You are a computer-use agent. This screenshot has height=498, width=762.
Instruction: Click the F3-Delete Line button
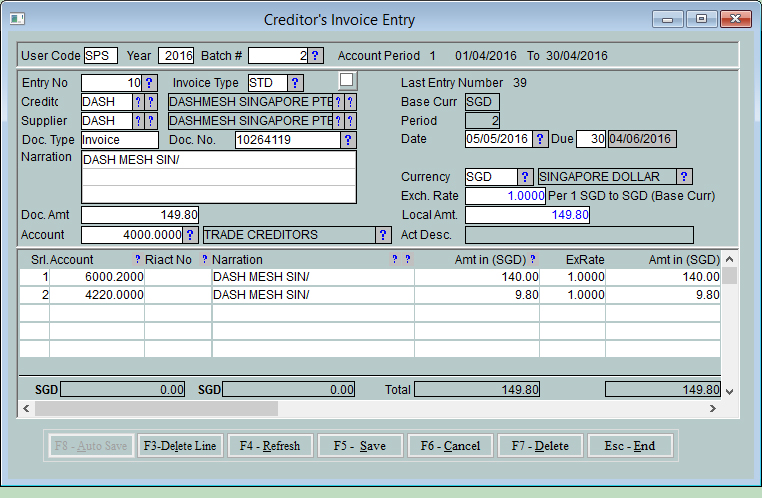coord(180,446)
